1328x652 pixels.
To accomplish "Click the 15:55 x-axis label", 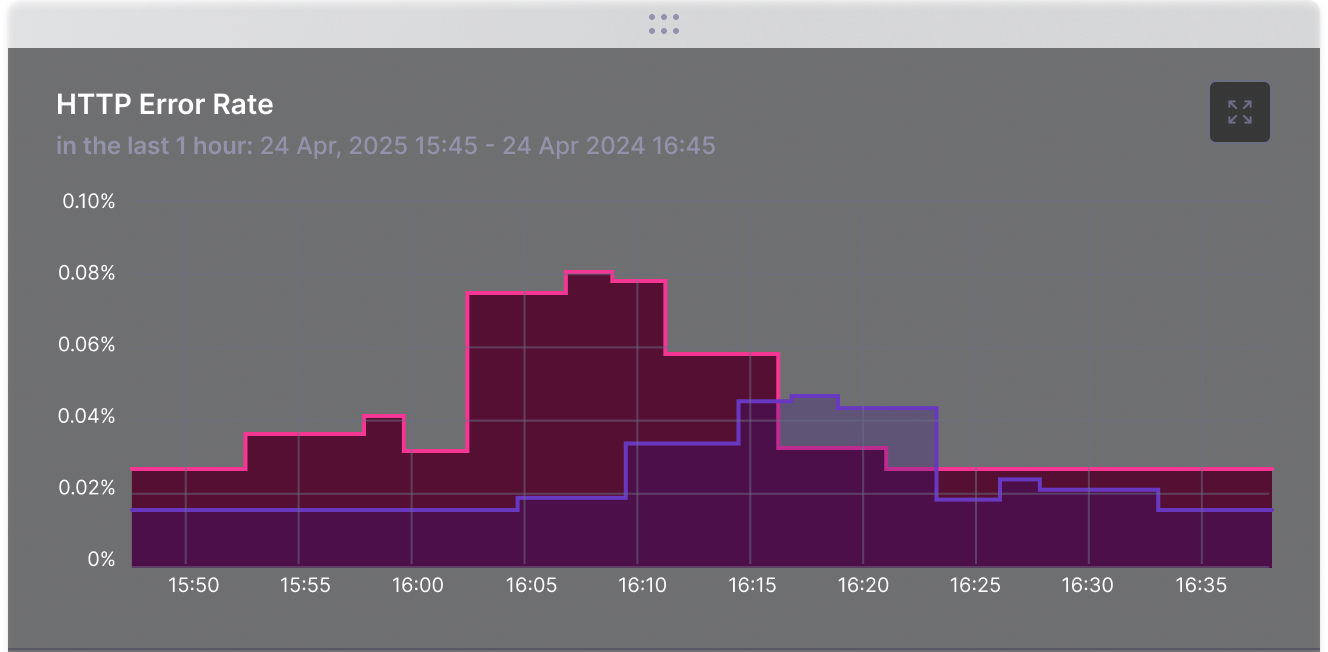I will coord(305,586).
